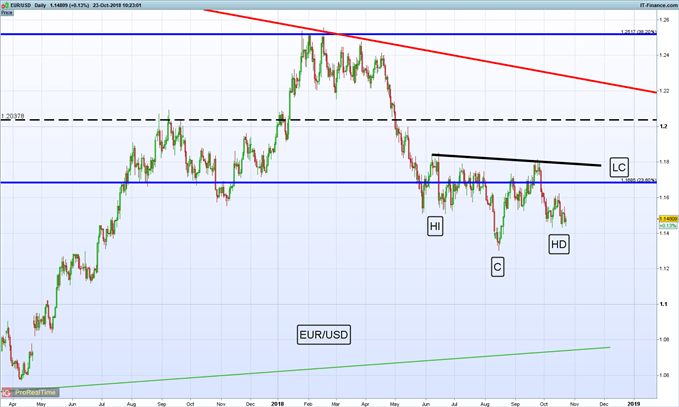Click the Price panel label
This screenshot has height=407, width=679.
(x=6, y=13)
